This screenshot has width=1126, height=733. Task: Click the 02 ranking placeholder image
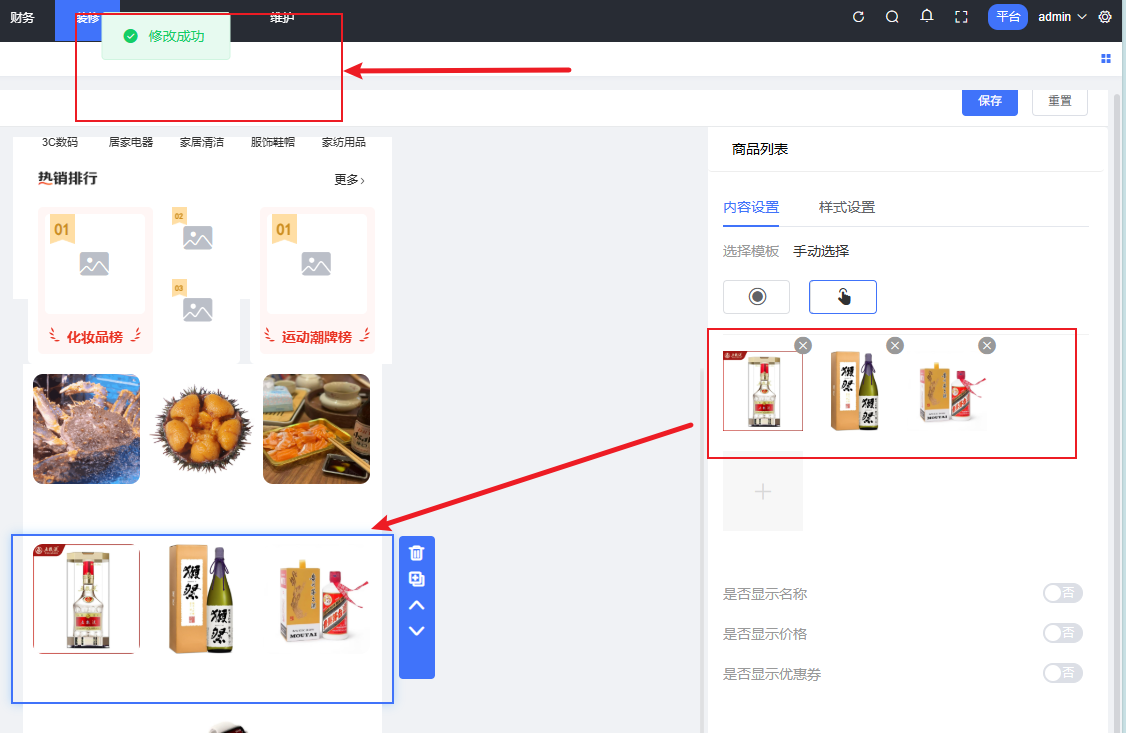[x=197, y=238]
